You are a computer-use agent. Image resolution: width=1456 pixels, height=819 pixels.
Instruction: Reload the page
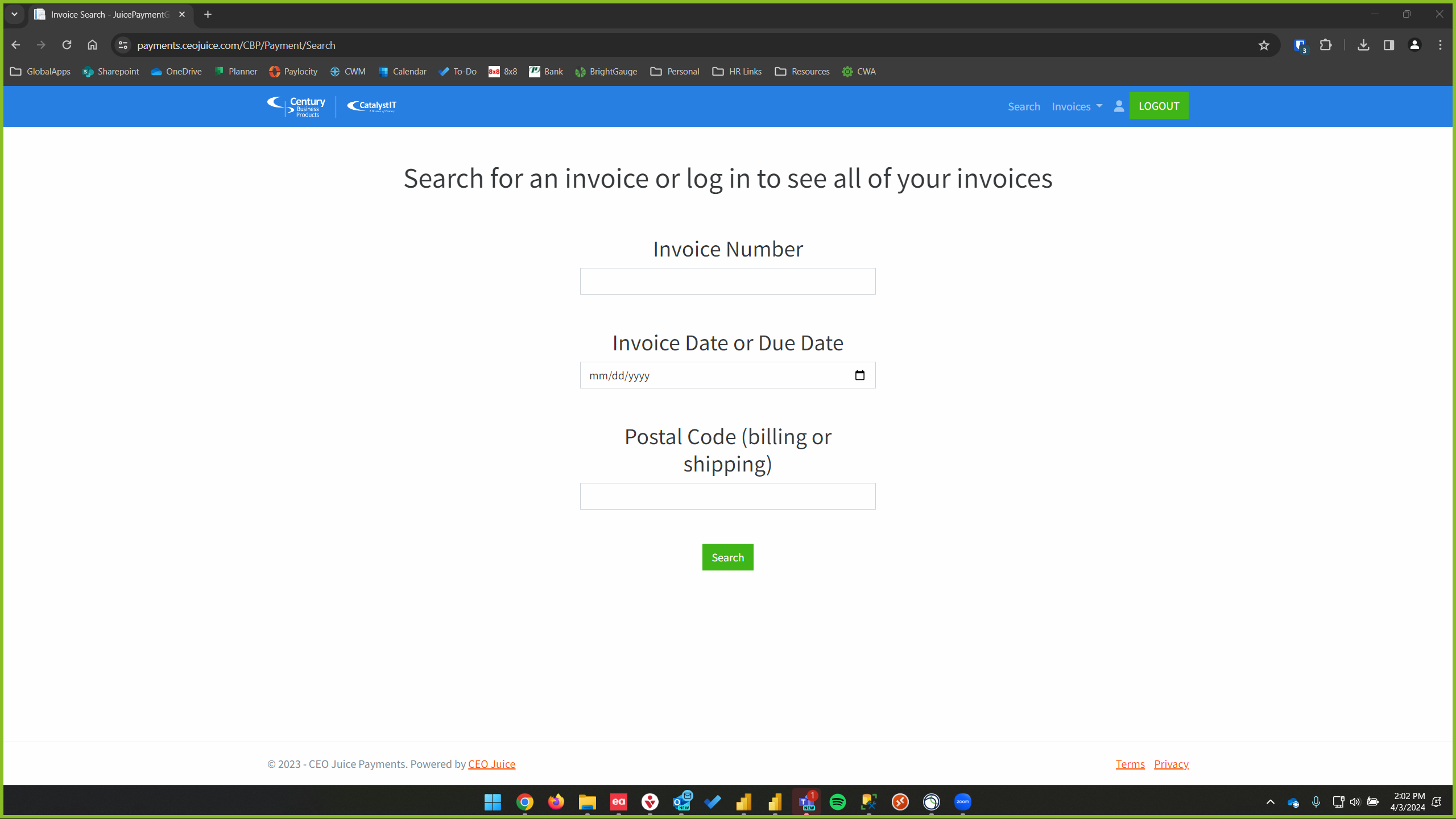pyautogui.click(x=67, y=45)
